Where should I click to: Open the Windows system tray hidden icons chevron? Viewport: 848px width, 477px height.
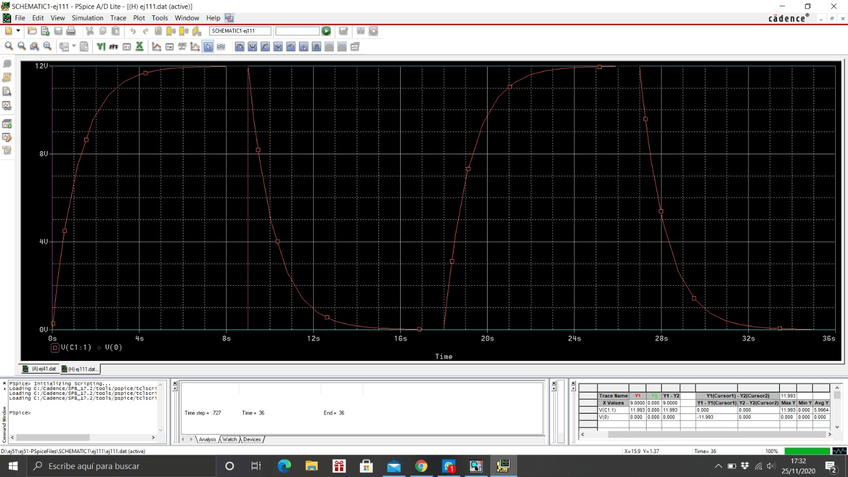click(718, 466)
